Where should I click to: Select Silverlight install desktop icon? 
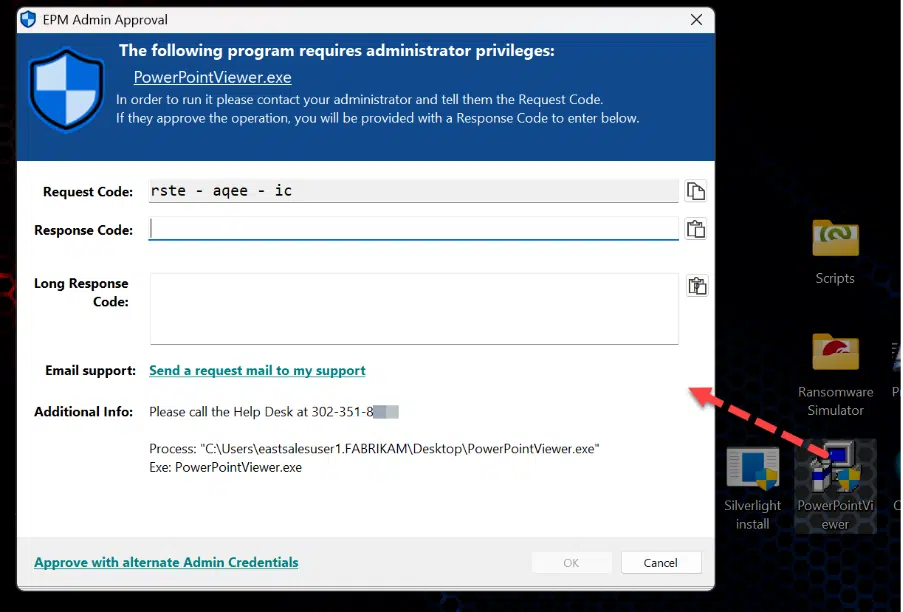pyautogui.click(x=752, y=489)
